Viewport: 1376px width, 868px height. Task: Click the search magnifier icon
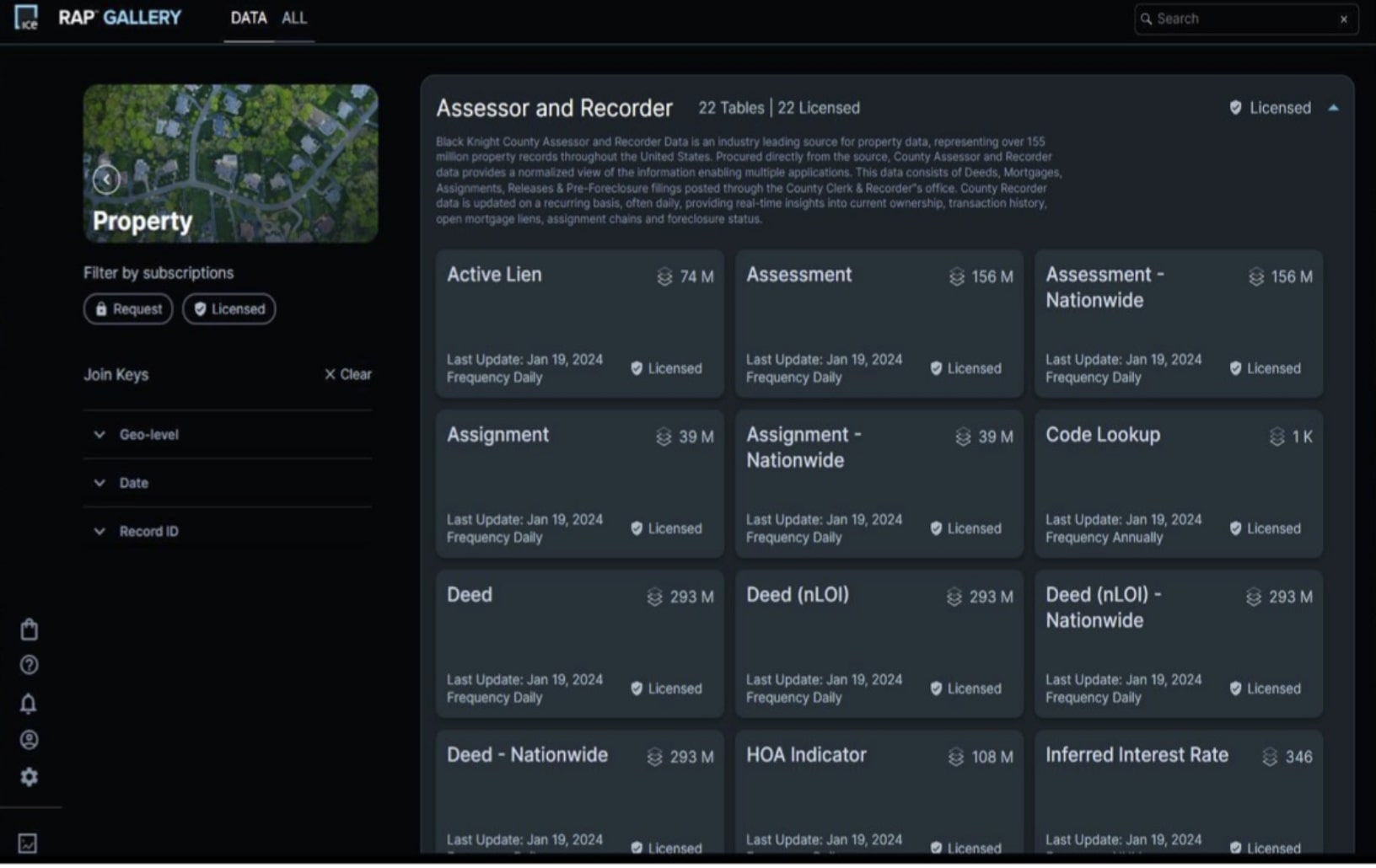coord(1146,19)
